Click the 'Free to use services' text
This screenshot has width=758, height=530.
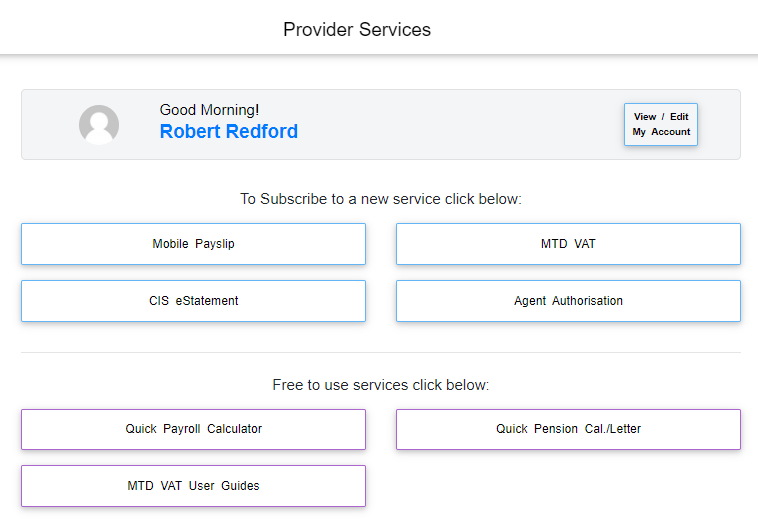(380, 385)
